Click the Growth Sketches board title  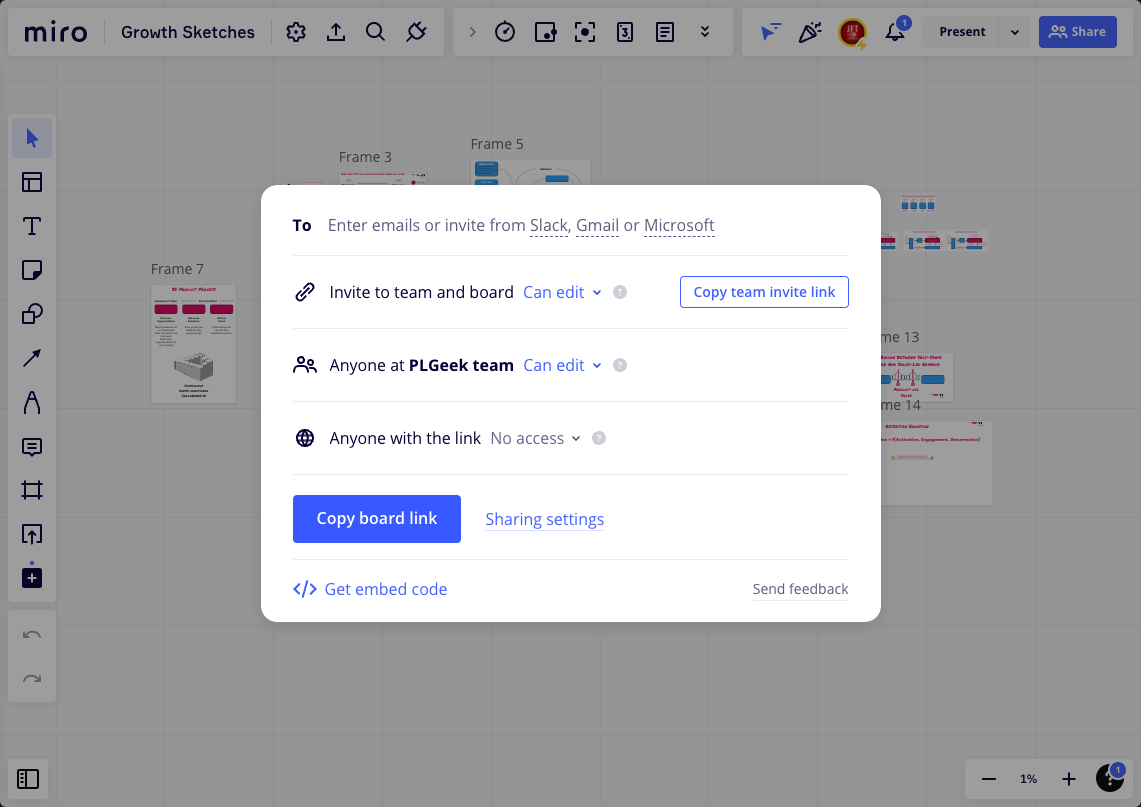pyautogui.click(x=188, y=32)
